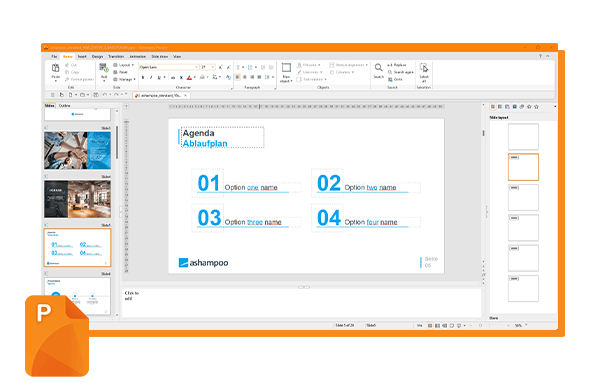Click the Replace command

(x=397, y=65)
